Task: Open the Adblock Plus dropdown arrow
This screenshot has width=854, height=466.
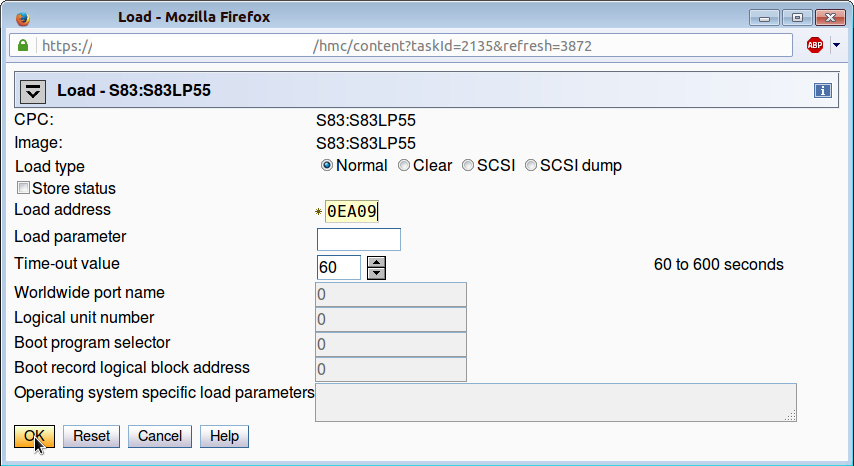Action: click(x=836, y=46)
